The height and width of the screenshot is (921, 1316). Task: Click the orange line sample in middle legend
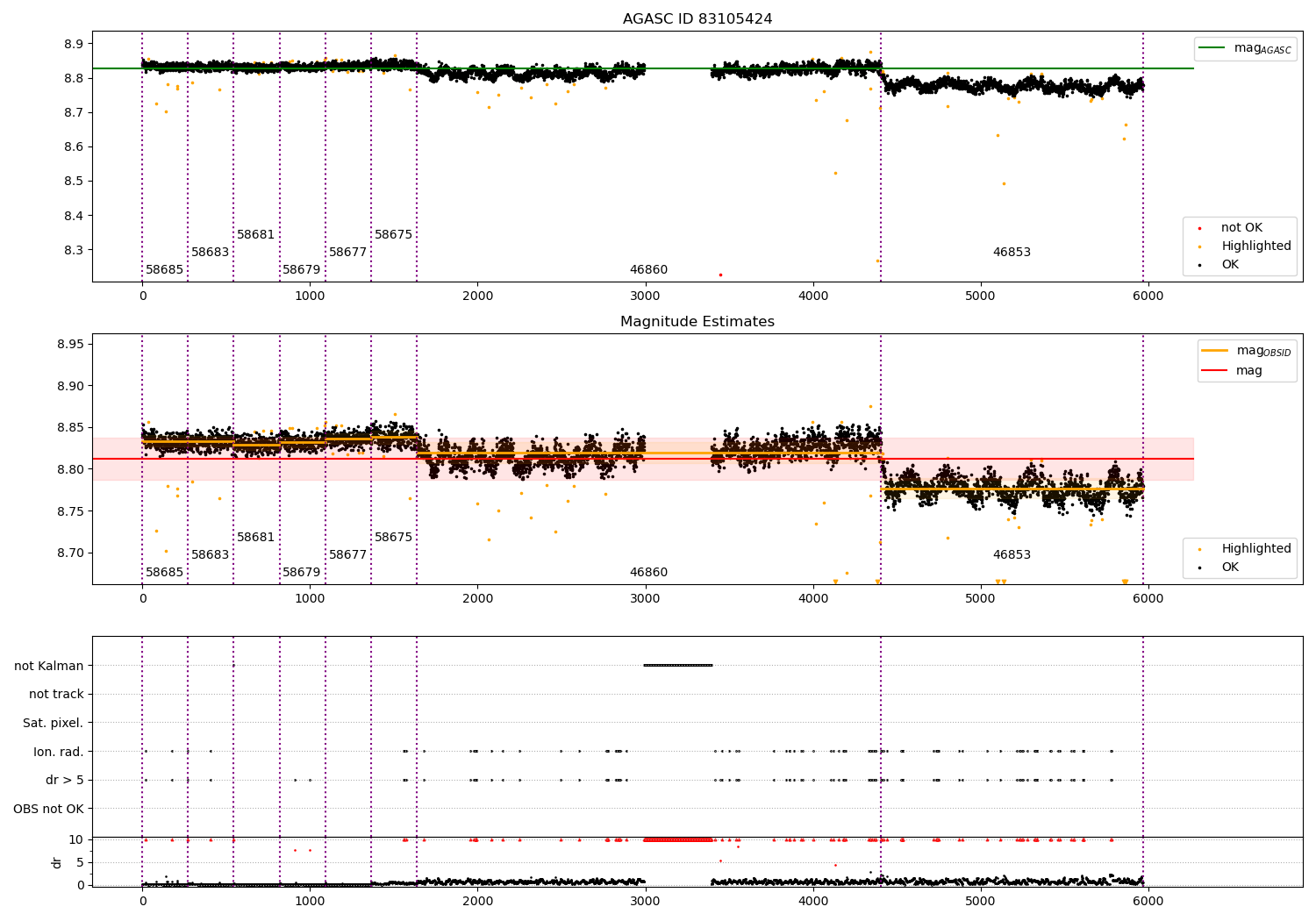click(x=1214, y=351)
